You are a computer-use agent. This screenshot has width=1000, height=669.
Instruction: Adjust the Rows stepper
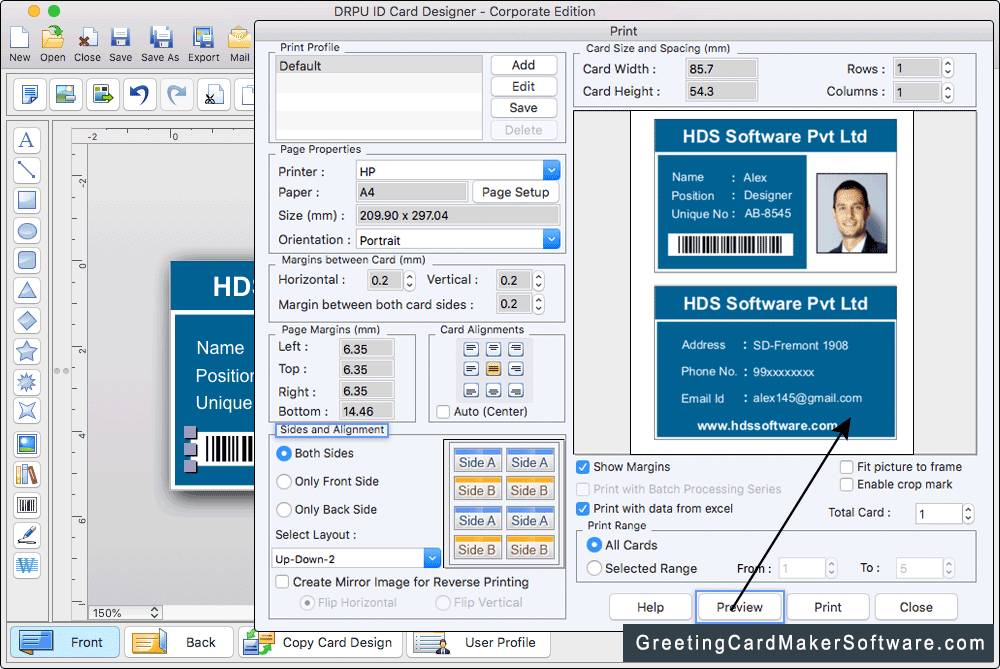coord(948,68)
